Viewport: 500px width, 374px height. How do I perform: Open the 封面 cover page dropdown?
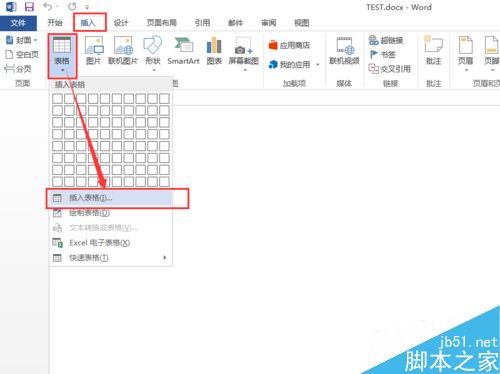(21, 40)
